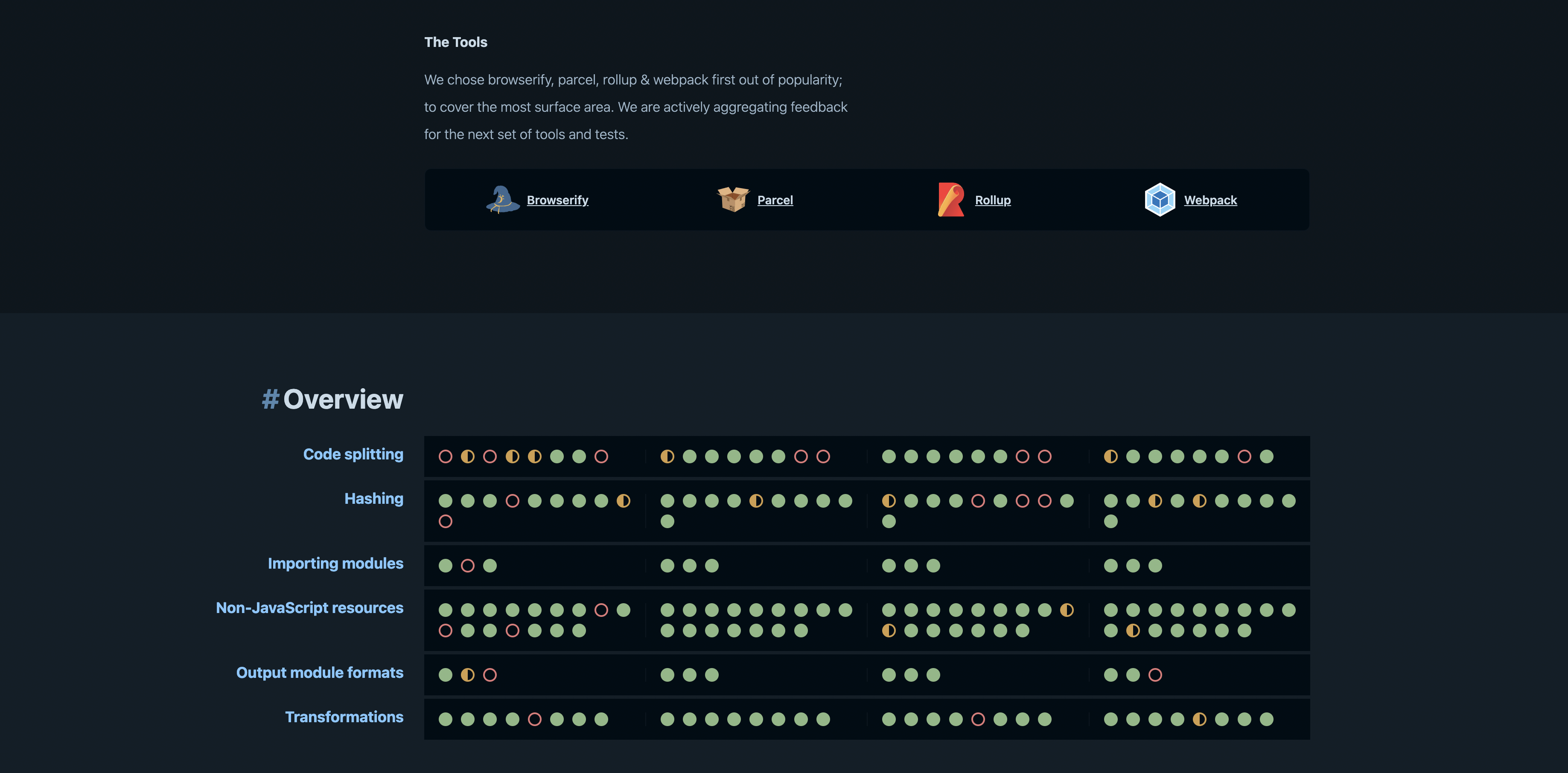1568x773 pixels.
Task: Click the Rollup red logo icon
Action: point(951,200)
